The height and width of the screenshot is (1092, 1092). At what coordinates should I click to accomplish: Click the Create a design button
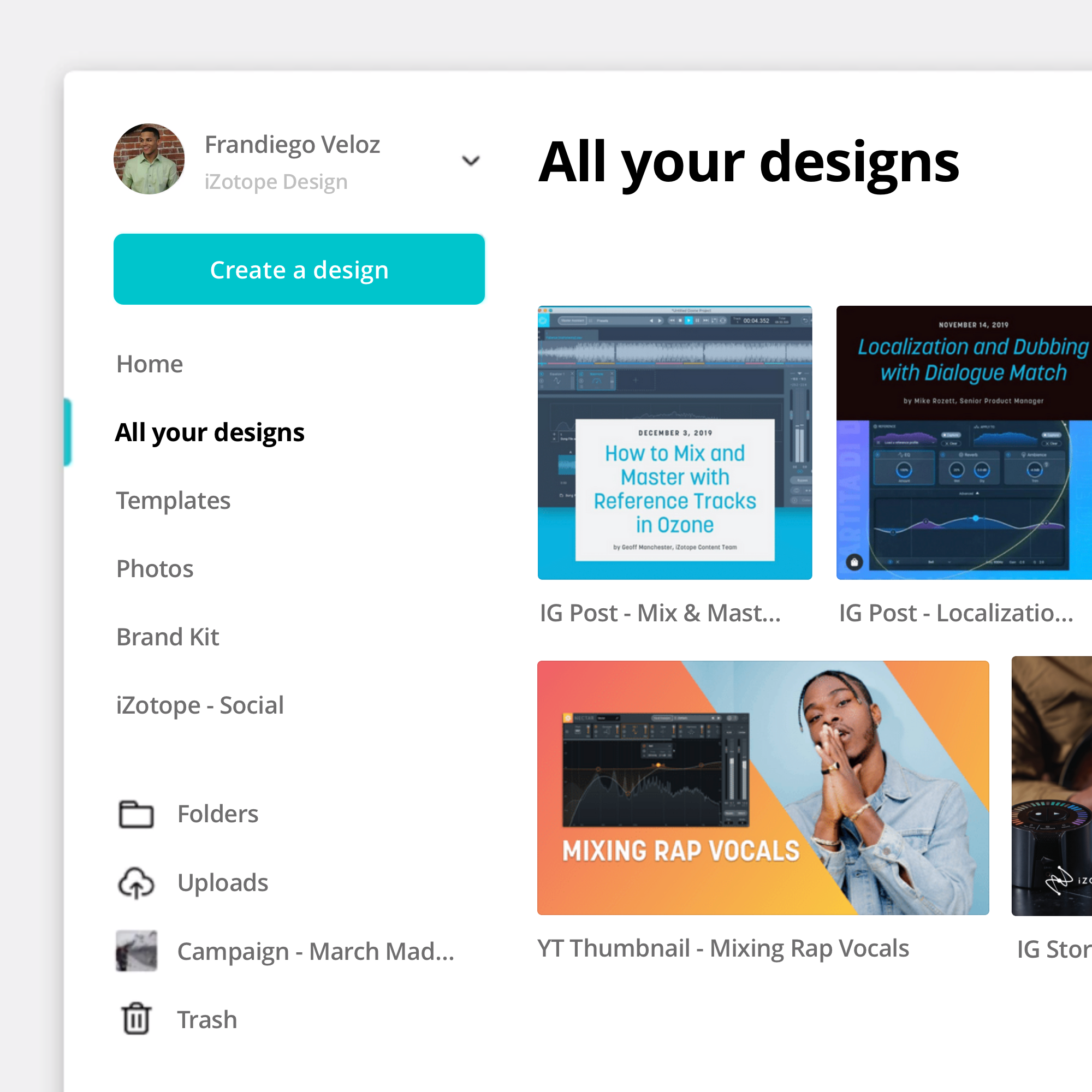pyautogui.click(x=299, y=270)
